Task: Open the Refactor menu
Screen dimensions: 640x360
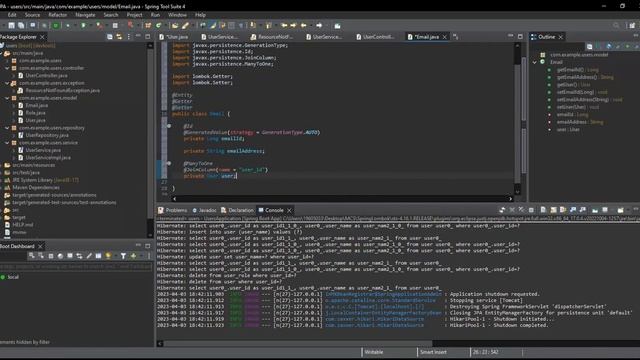Action: point(58,15)
